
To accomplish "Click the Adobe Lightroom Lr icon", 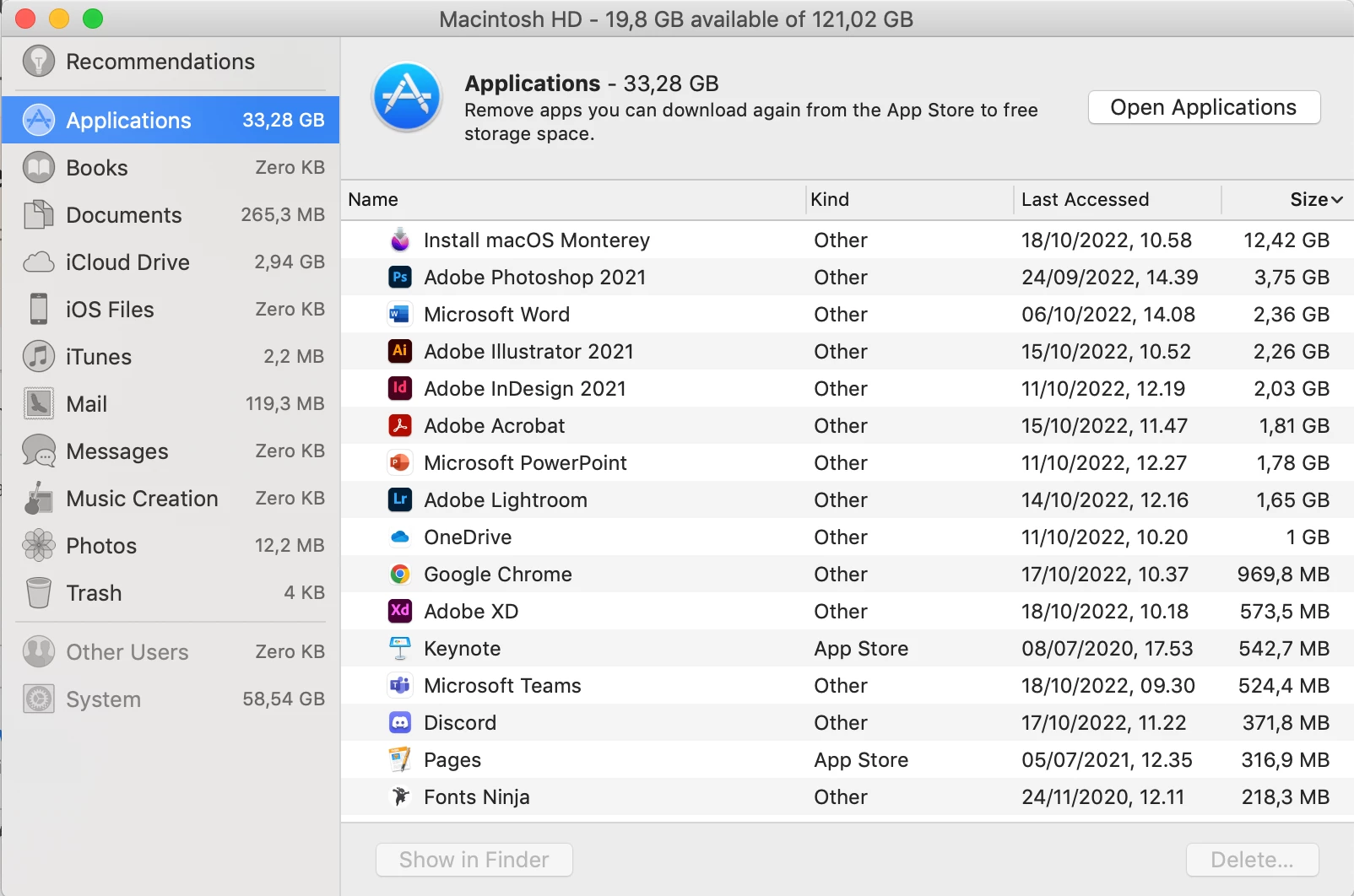I will [x=400, y=499].
